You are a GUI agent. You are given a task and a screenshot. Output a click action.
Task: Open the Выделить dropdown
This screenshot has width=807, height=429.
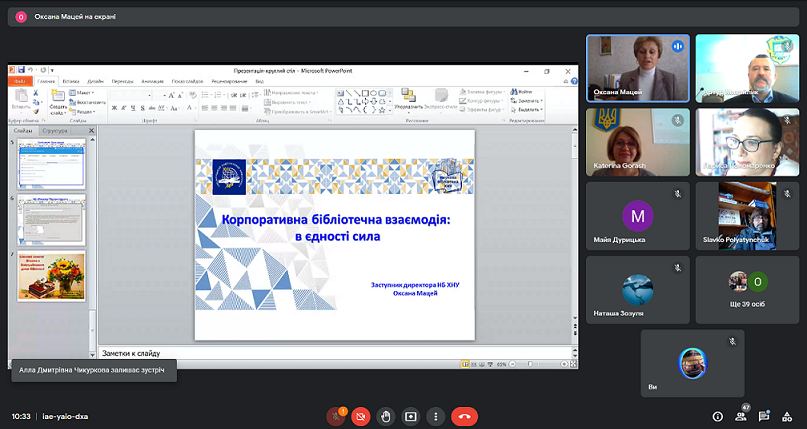[527, 110]
